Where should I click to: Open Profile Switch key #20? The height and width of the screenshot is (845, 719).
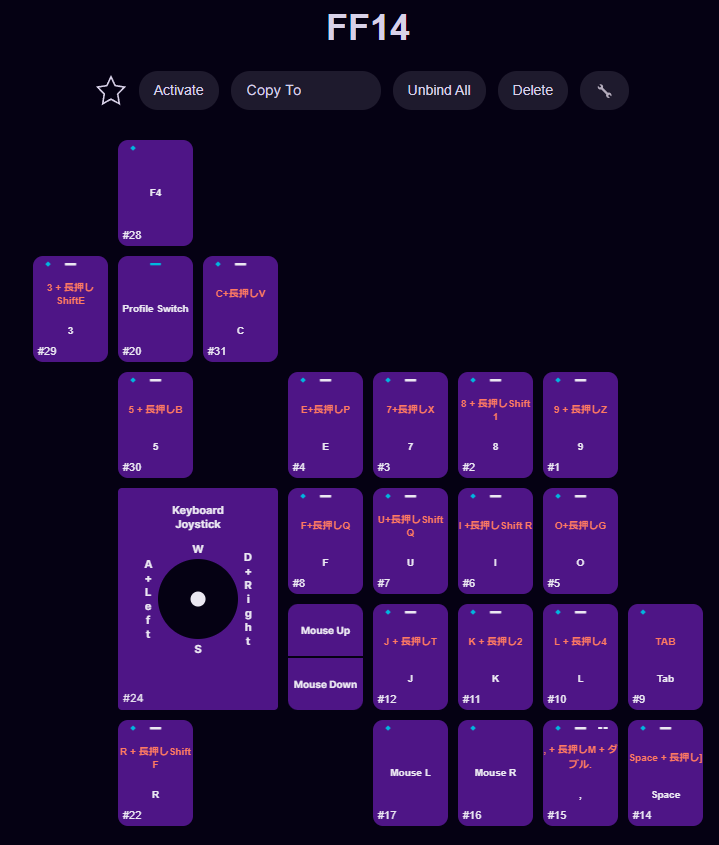[155, 309]
